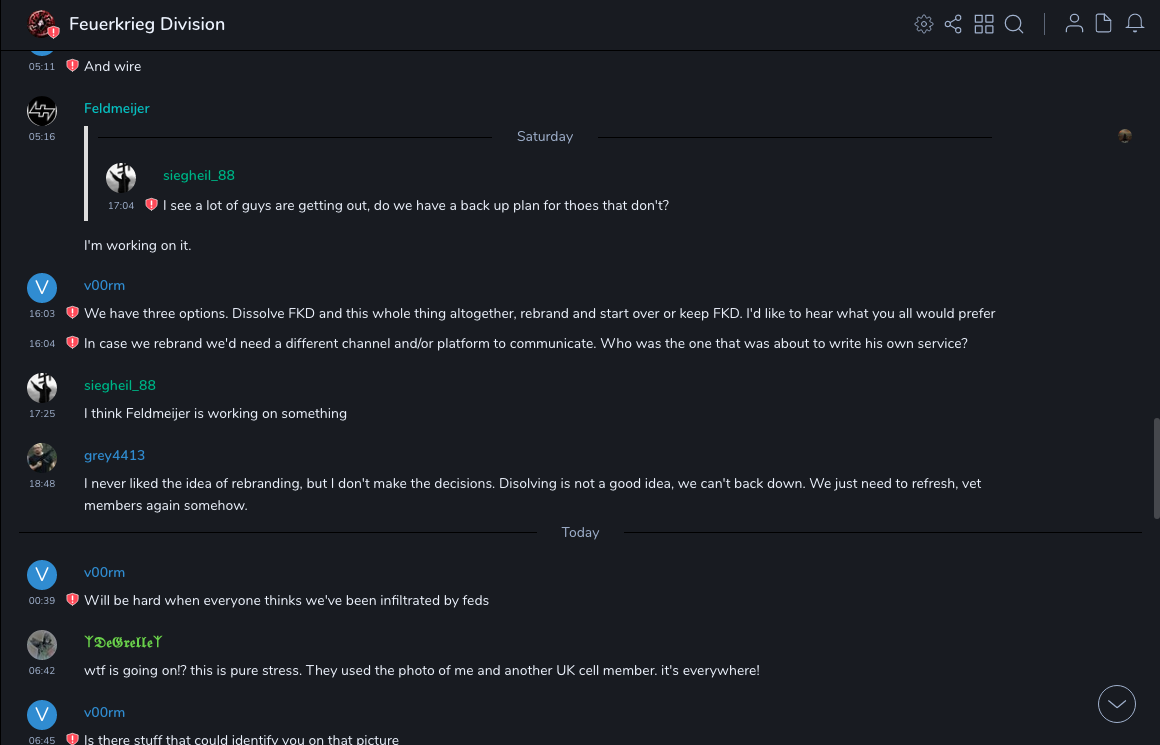Screen dimensions: 1160x745
Task: Click the scroll-to-bottom arrow button
Action: (1117, 704)
